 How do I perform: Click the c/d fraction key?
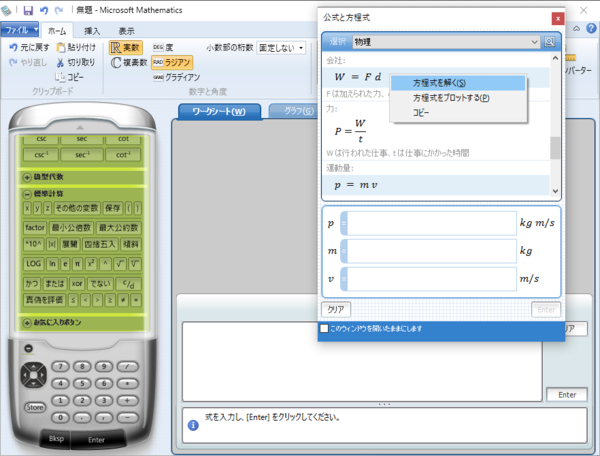(x=128, y=284)
